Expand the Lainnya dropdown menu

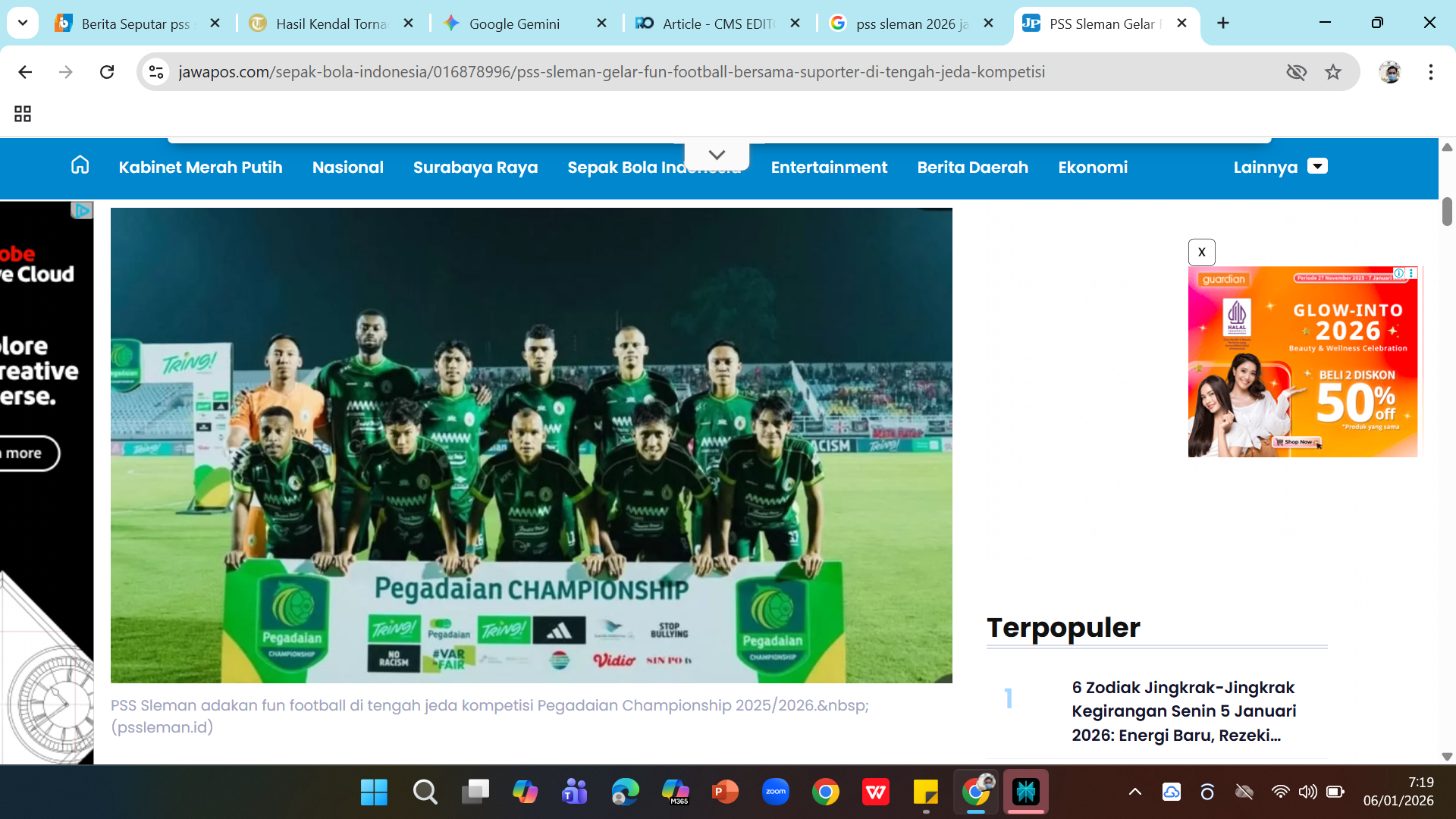(x=1281, y=168)
